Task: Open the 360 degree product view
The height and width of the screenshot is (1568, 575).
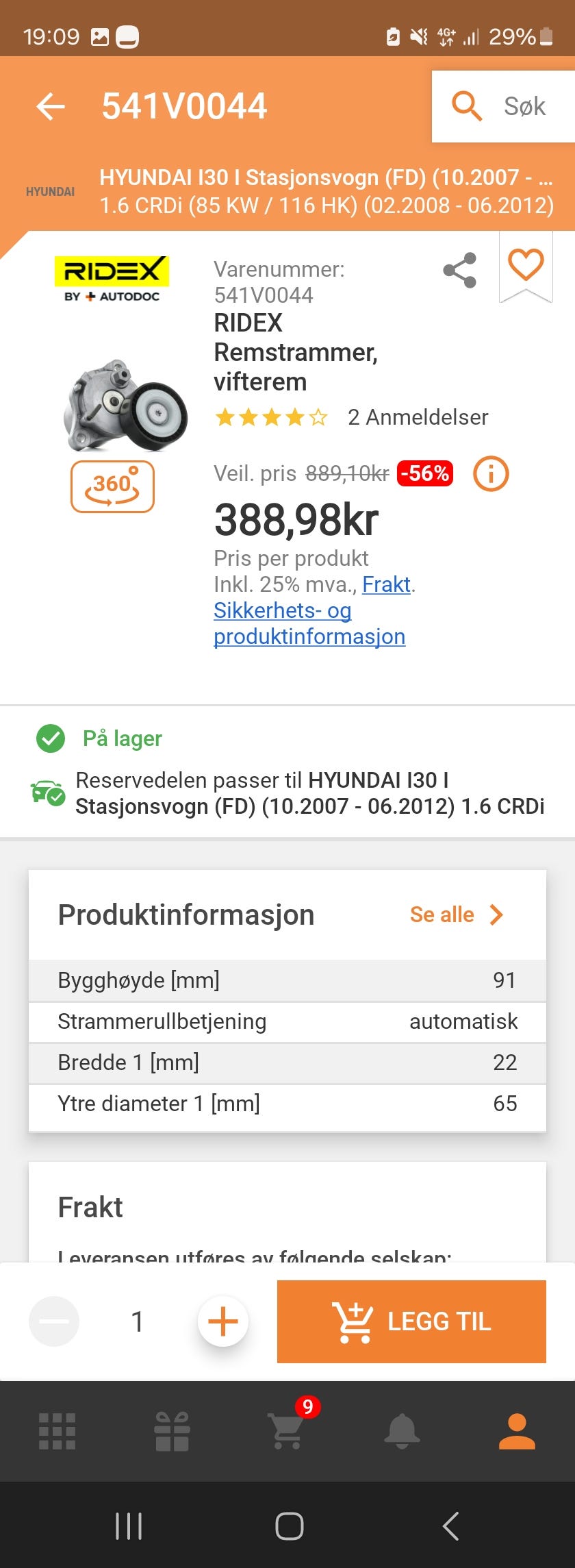Action: [112, 486]
